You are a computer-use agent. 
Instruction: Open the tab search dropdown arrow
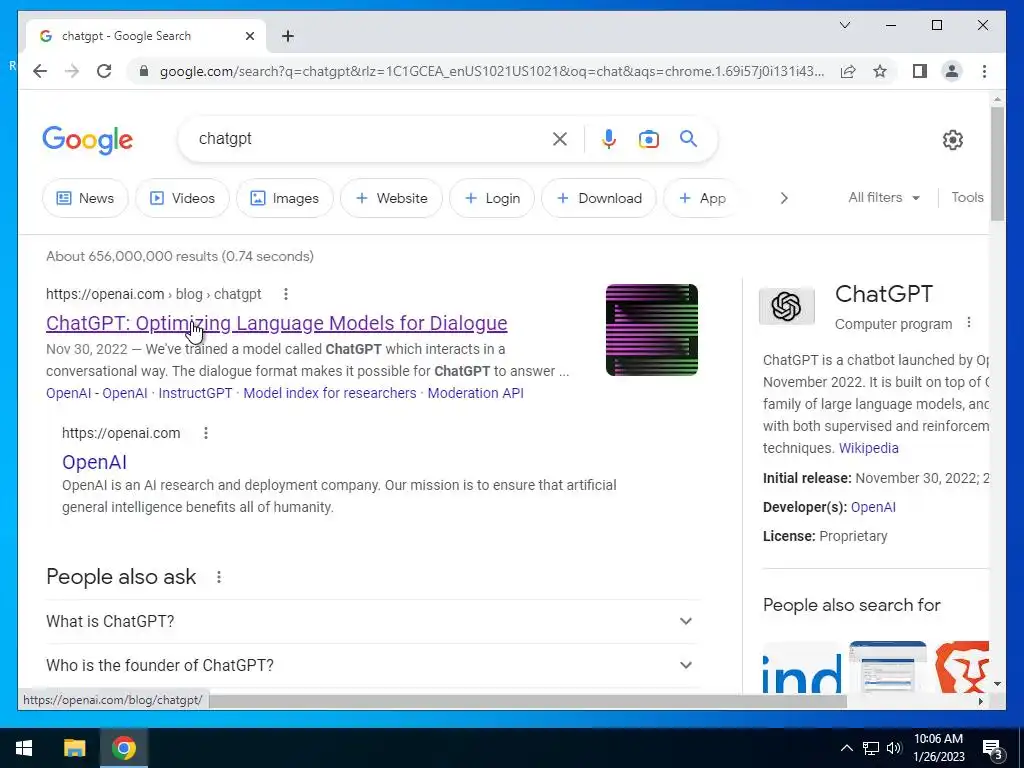844,25
